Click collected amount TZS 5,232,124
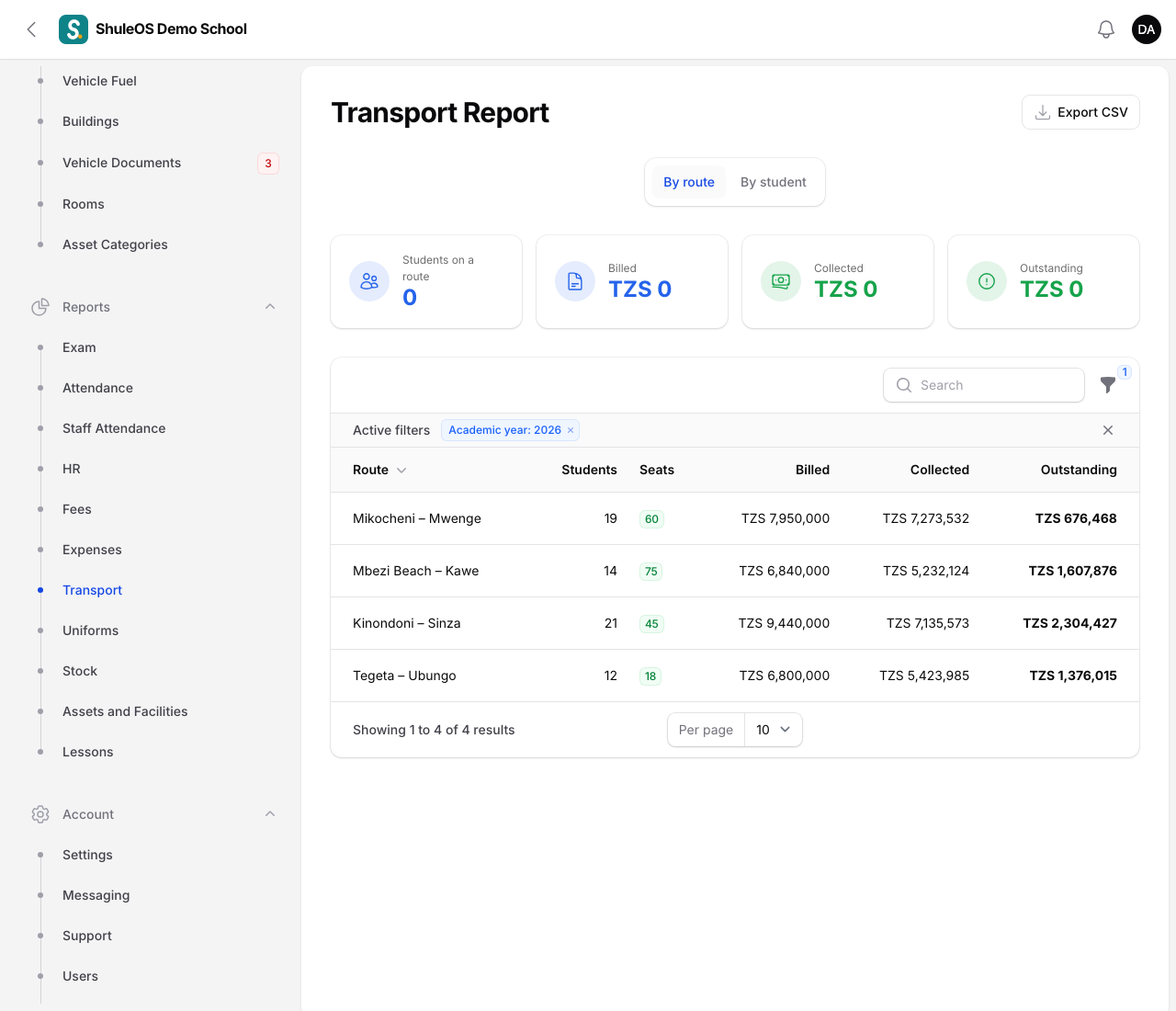Image resolution: width=1176 pixels, height=1011 pixels. 926,571
